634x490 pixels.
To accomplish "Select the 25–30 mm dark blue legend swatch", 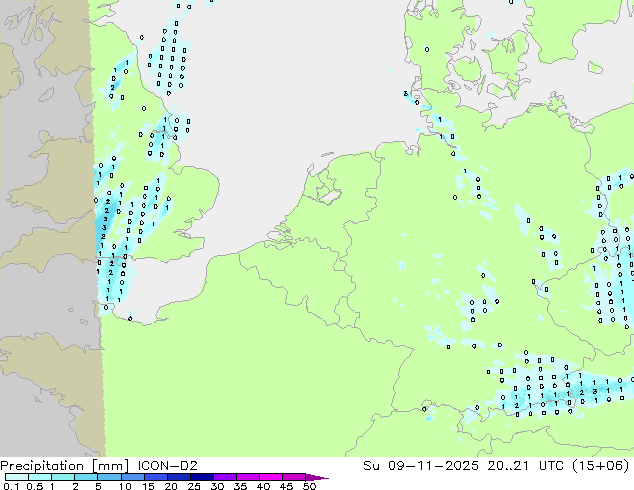I will [x=202, y=477].
